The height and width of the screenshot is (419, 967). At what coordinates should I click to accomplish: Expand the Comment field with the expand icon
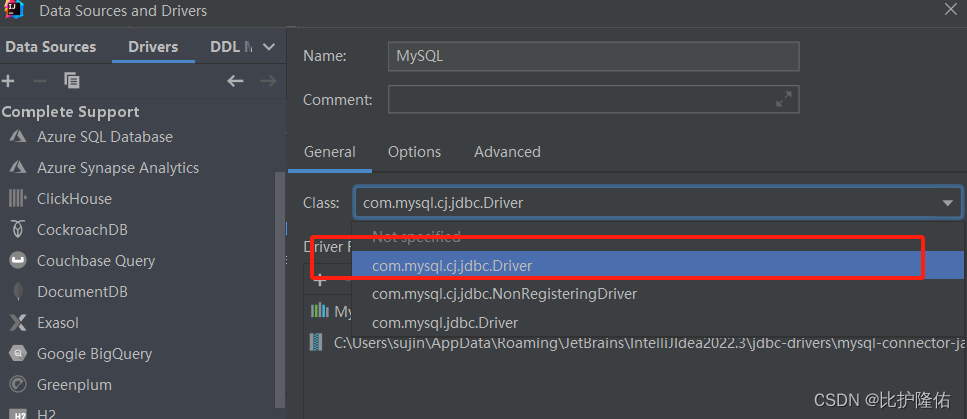coord(783,99)
